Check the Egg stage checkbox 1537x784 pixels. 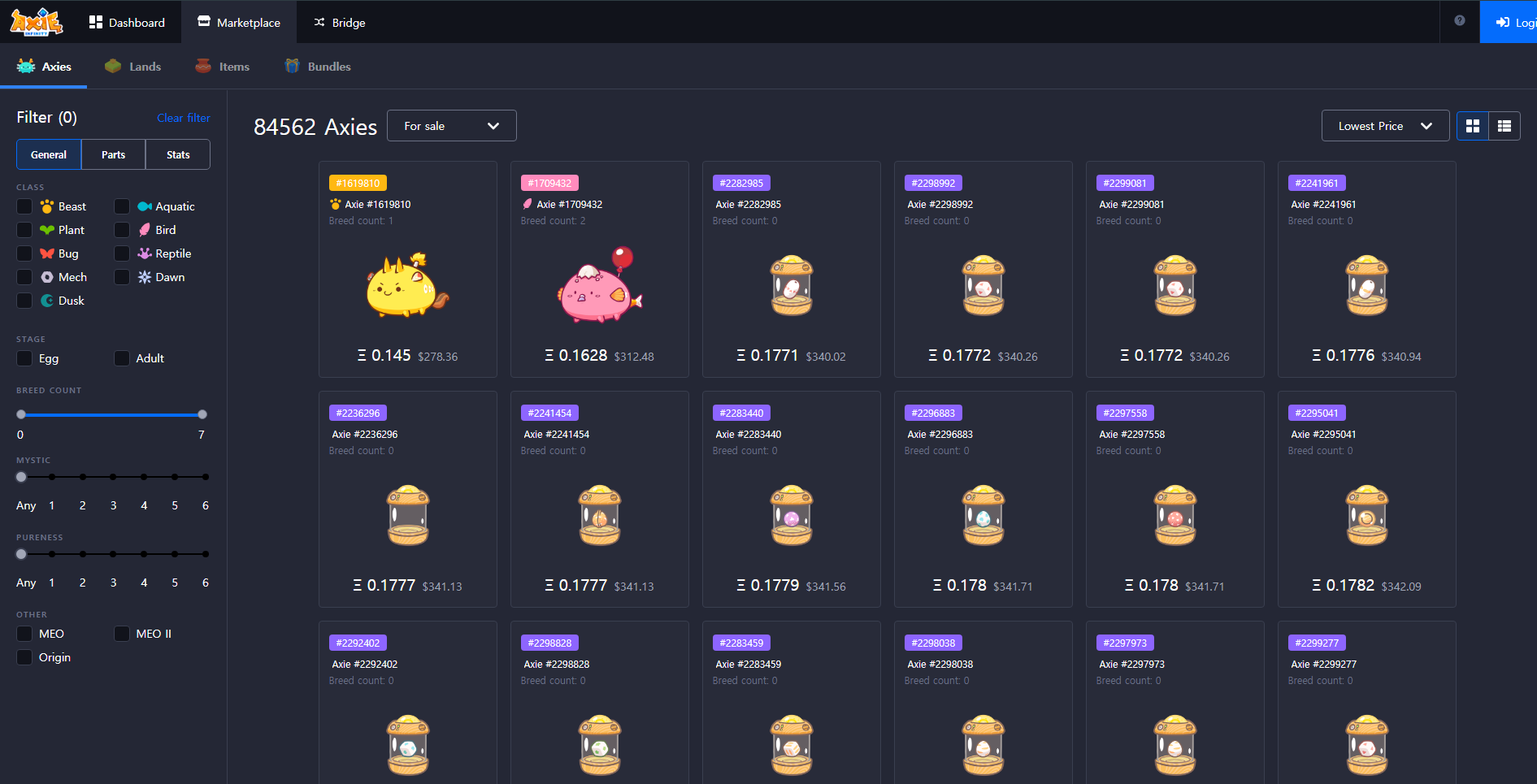24,358
